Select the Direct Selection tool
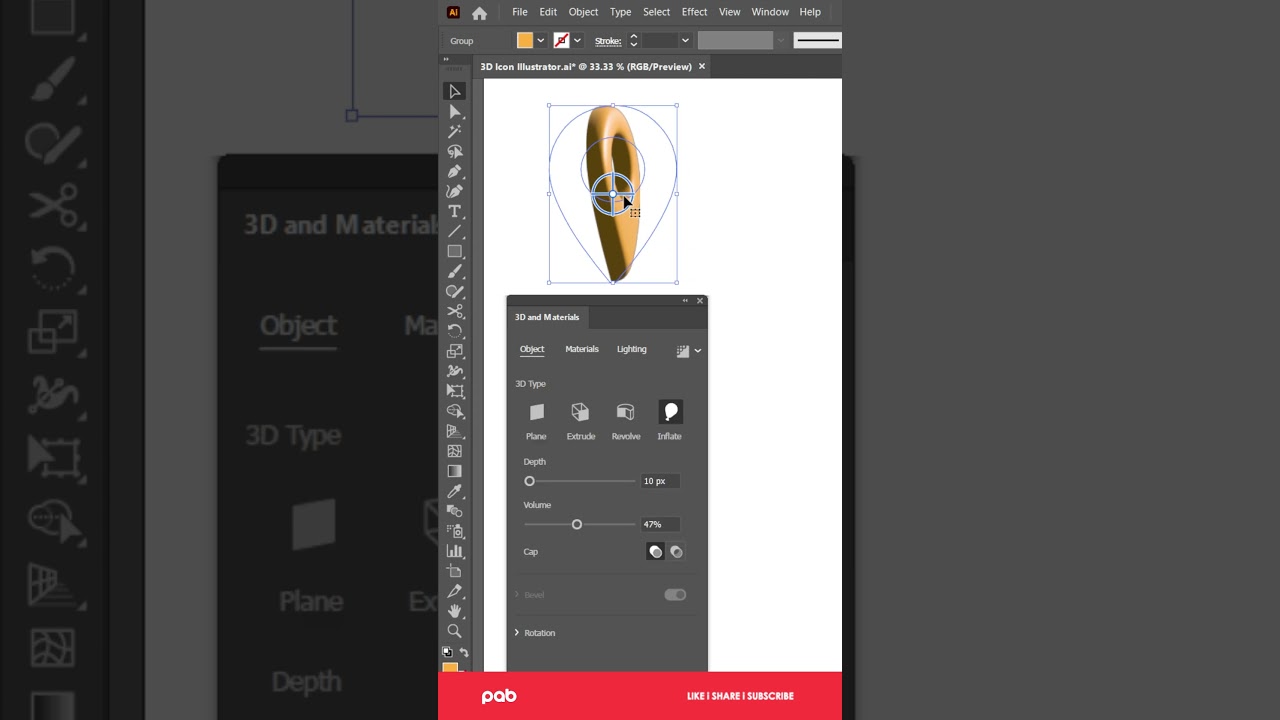 click(455, 111)
